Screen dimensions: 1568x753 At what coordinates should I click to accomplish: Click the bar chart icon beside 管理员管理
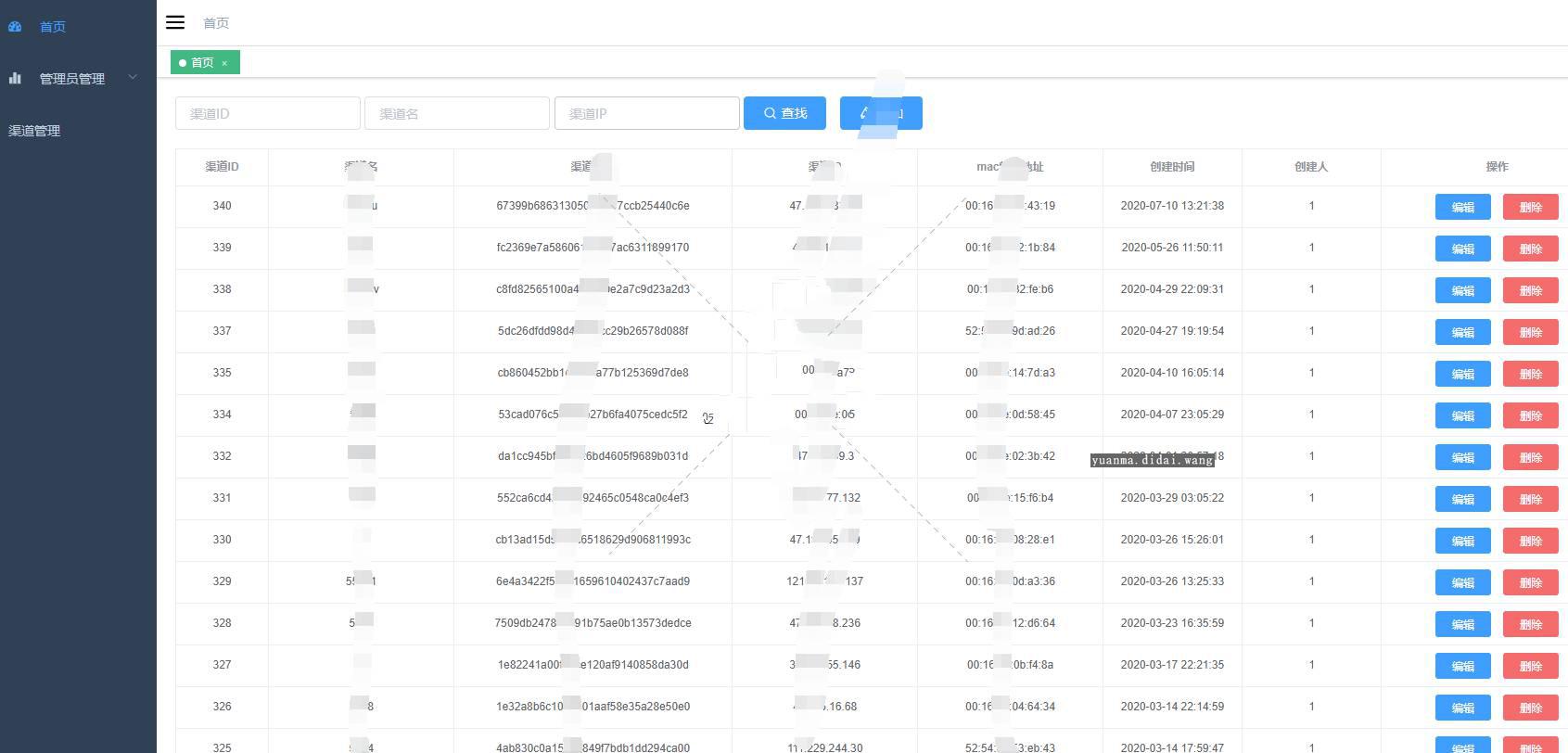pyautogui.click(x=15, y=78)
